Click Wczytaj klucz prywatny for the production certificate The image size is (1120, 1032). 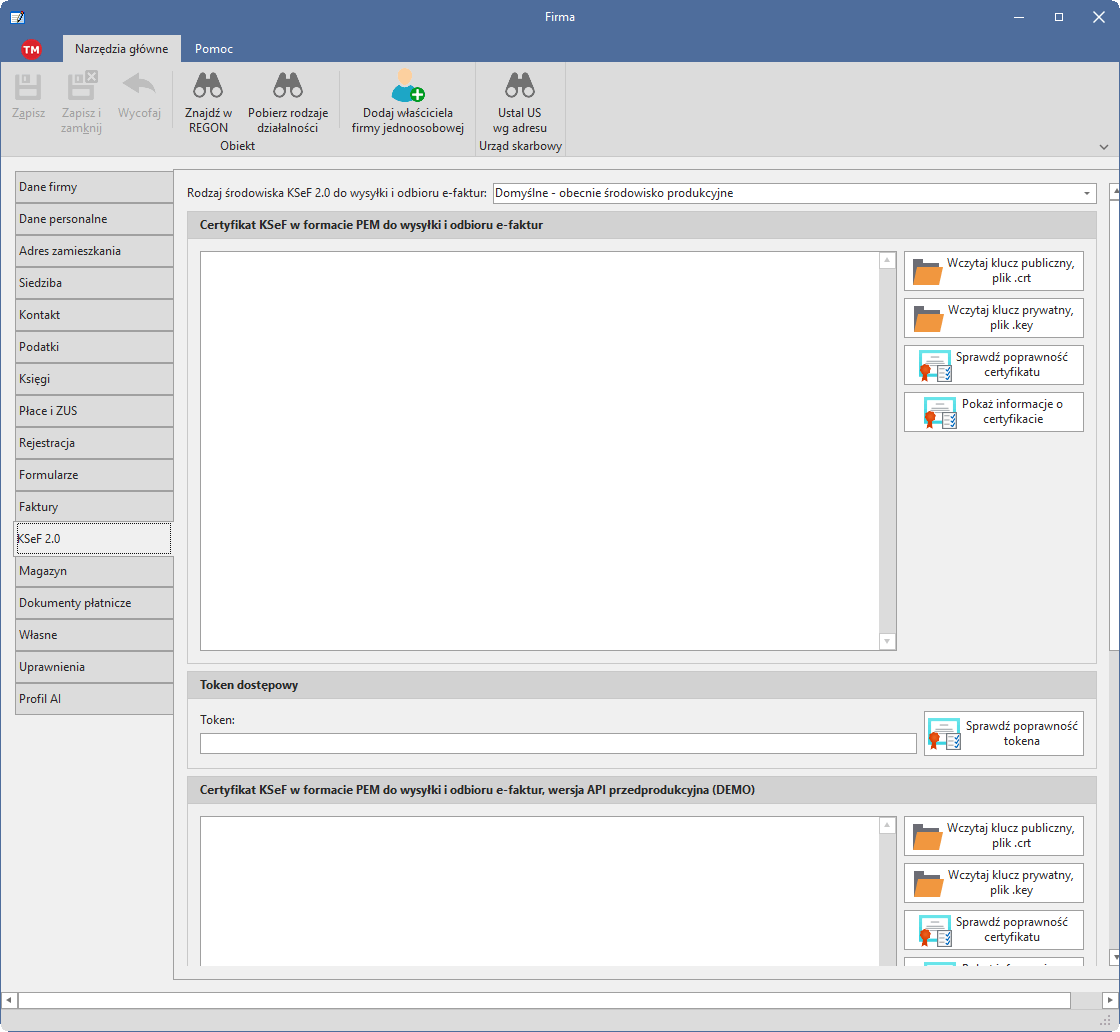994,318
